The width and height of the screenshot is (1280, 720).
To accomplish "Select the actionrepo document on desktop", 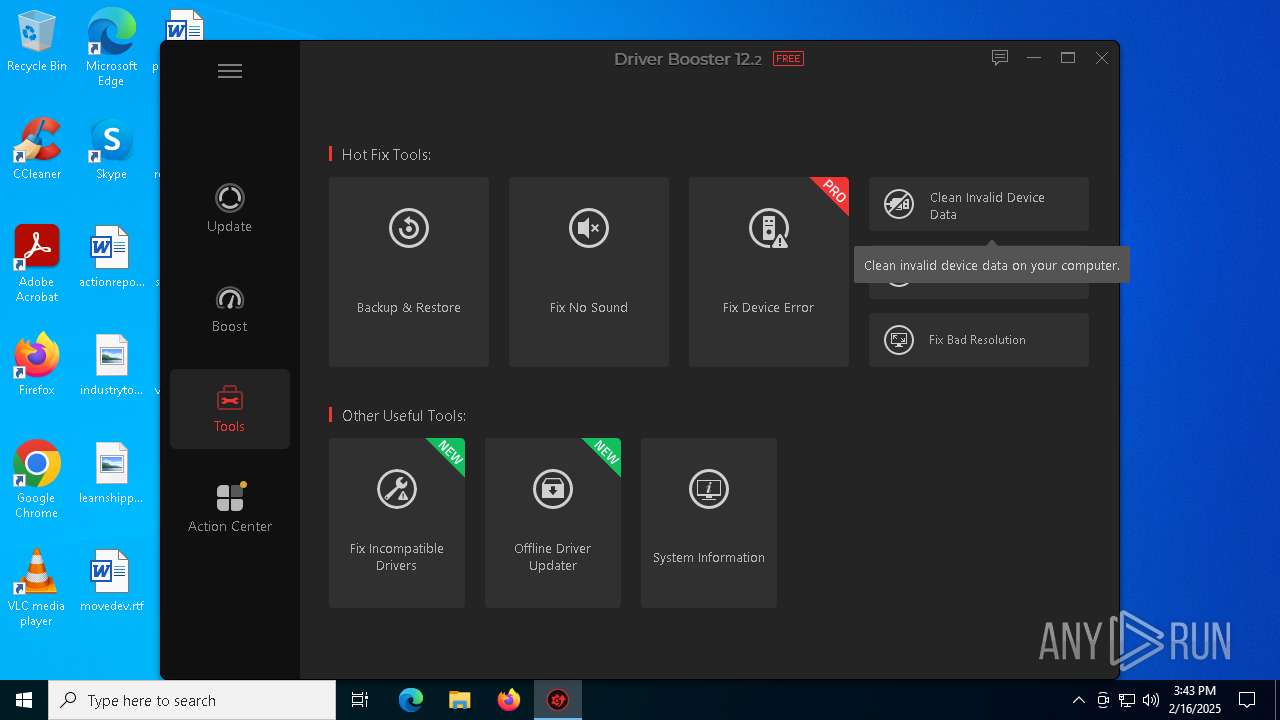I will click(x=111, y=257).
